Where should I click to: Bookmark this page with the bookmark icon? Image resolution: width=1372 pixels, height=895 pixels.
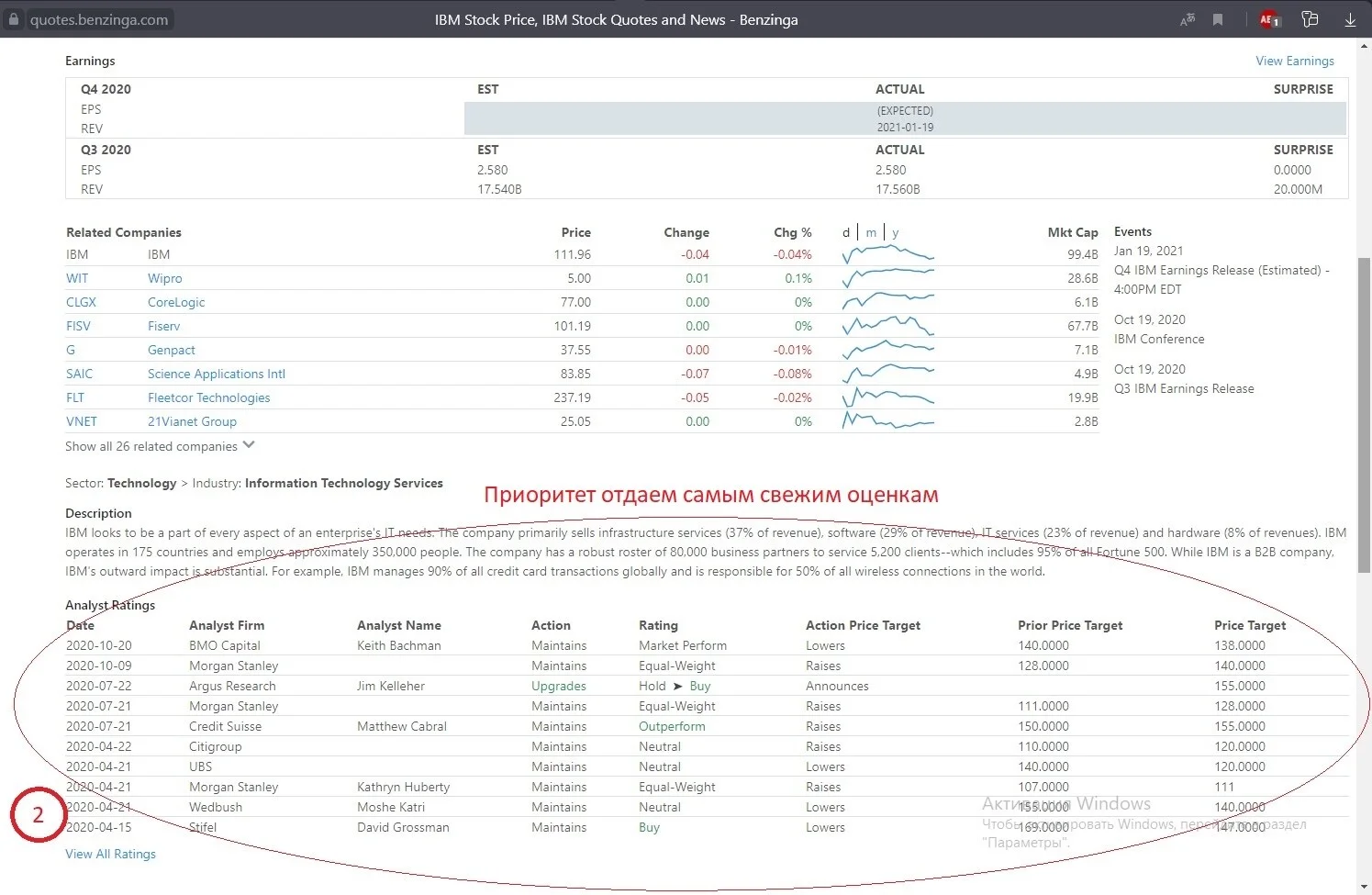(x=1218, y=19)
